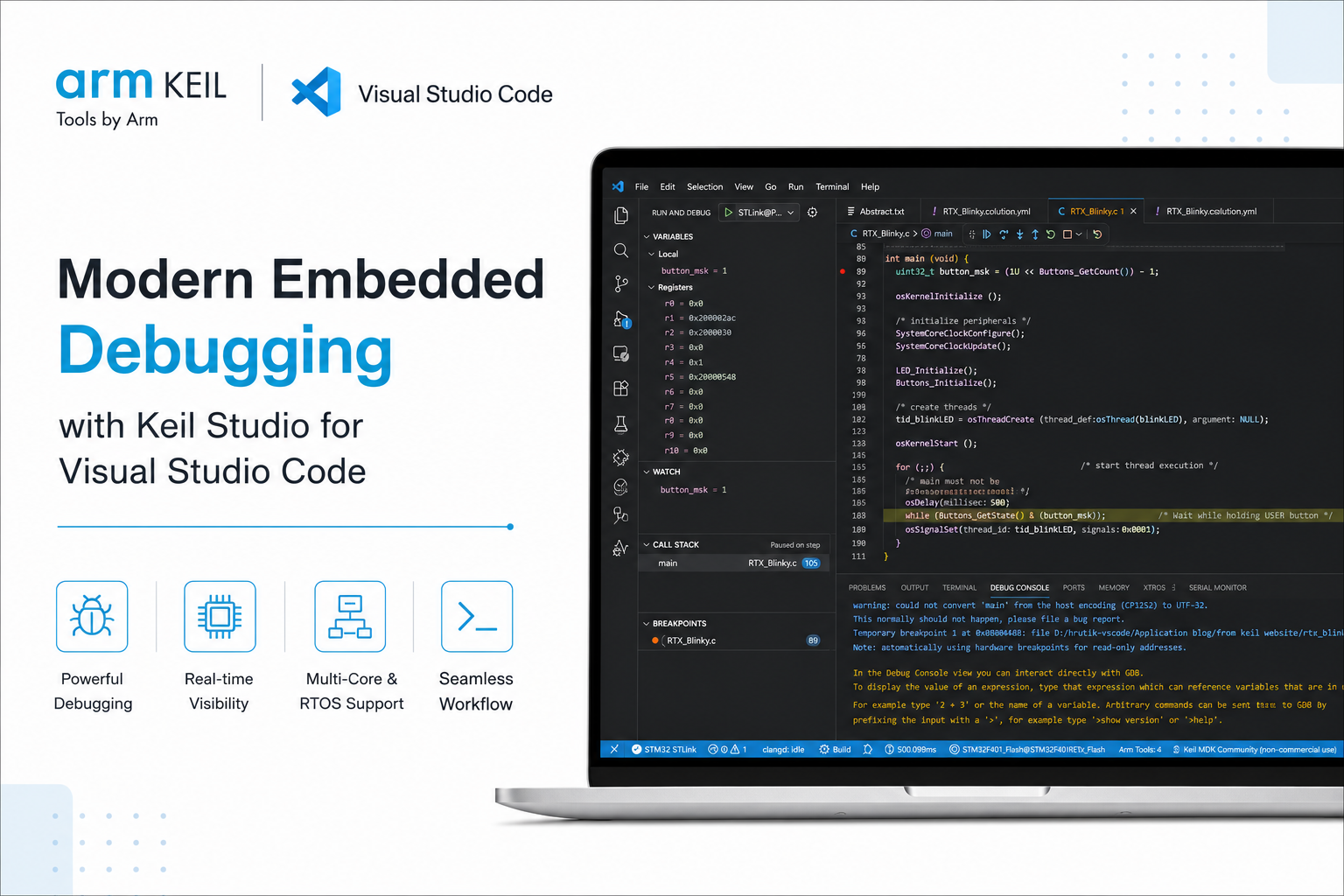Open the STLink launch configuration dropdown

(759, 213)
